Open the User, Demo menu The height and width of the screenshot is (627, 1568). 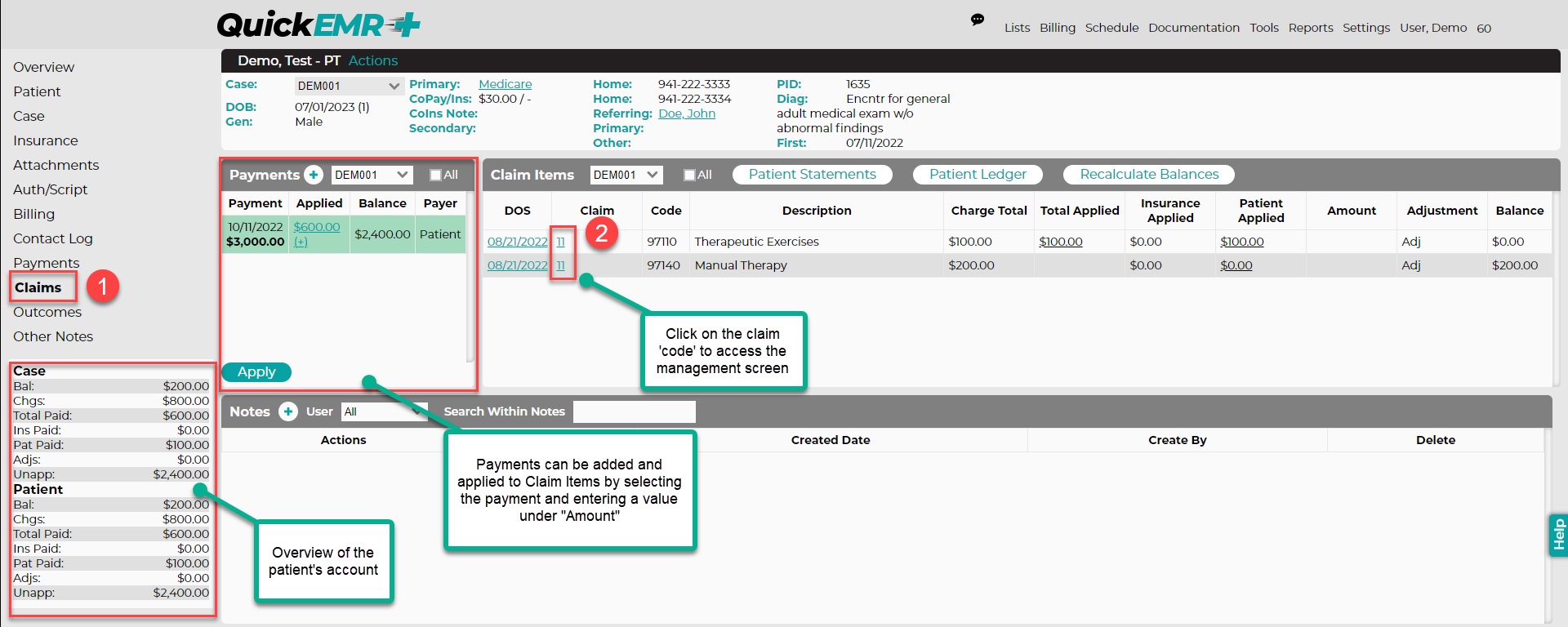[1433, 28]
